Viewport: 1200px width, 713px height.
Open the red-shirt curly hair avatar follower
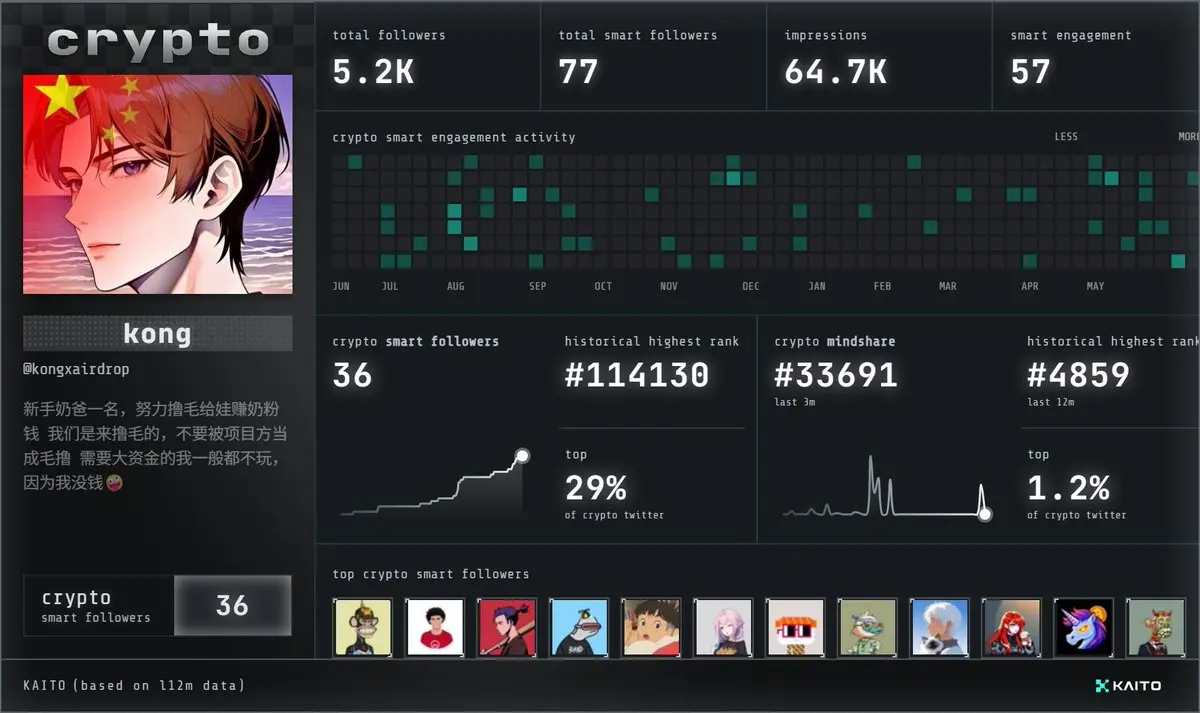pos(435,627)
